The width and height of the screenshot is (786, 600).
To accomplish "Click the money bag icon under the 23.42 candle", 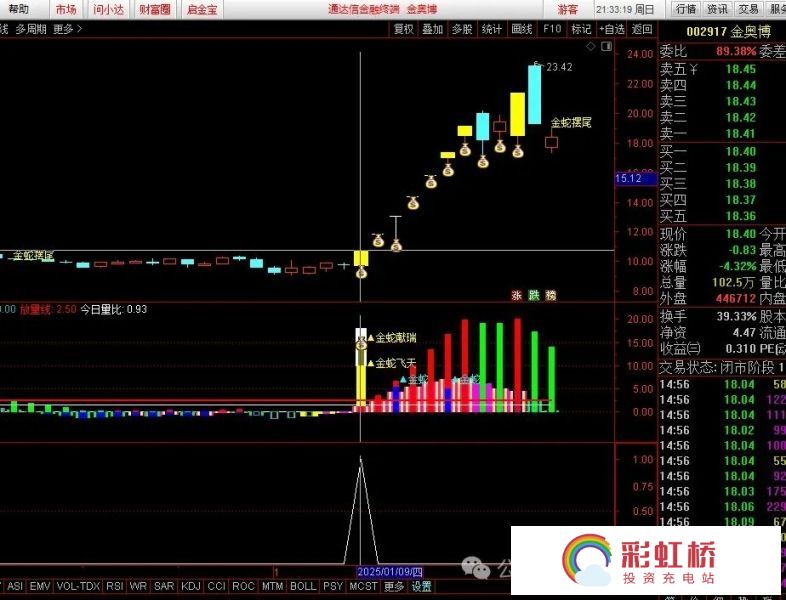I will [x=518, y=150].
